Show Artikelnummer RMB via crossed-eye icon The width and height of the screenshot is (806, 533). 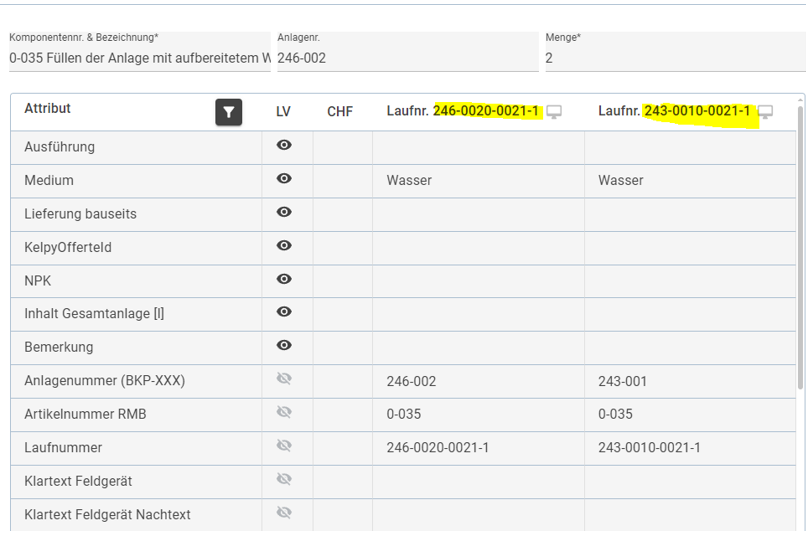click(x=284, y=413)
